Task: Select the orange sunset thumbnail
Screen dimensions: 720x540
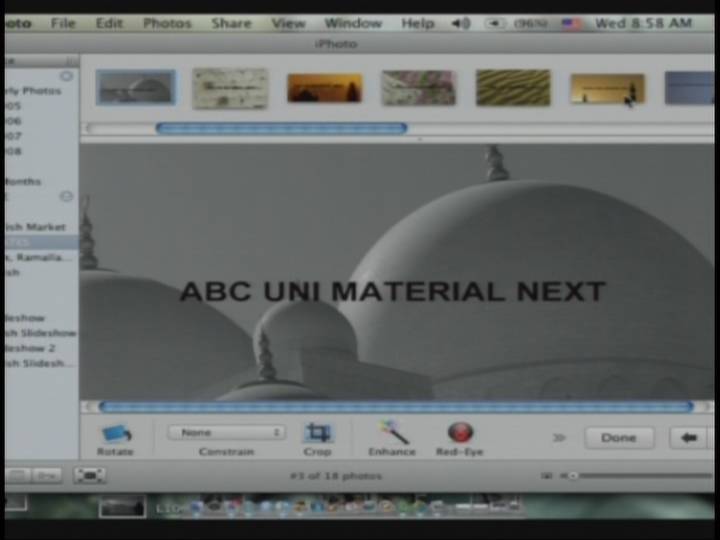Action: tap(325, 88)
